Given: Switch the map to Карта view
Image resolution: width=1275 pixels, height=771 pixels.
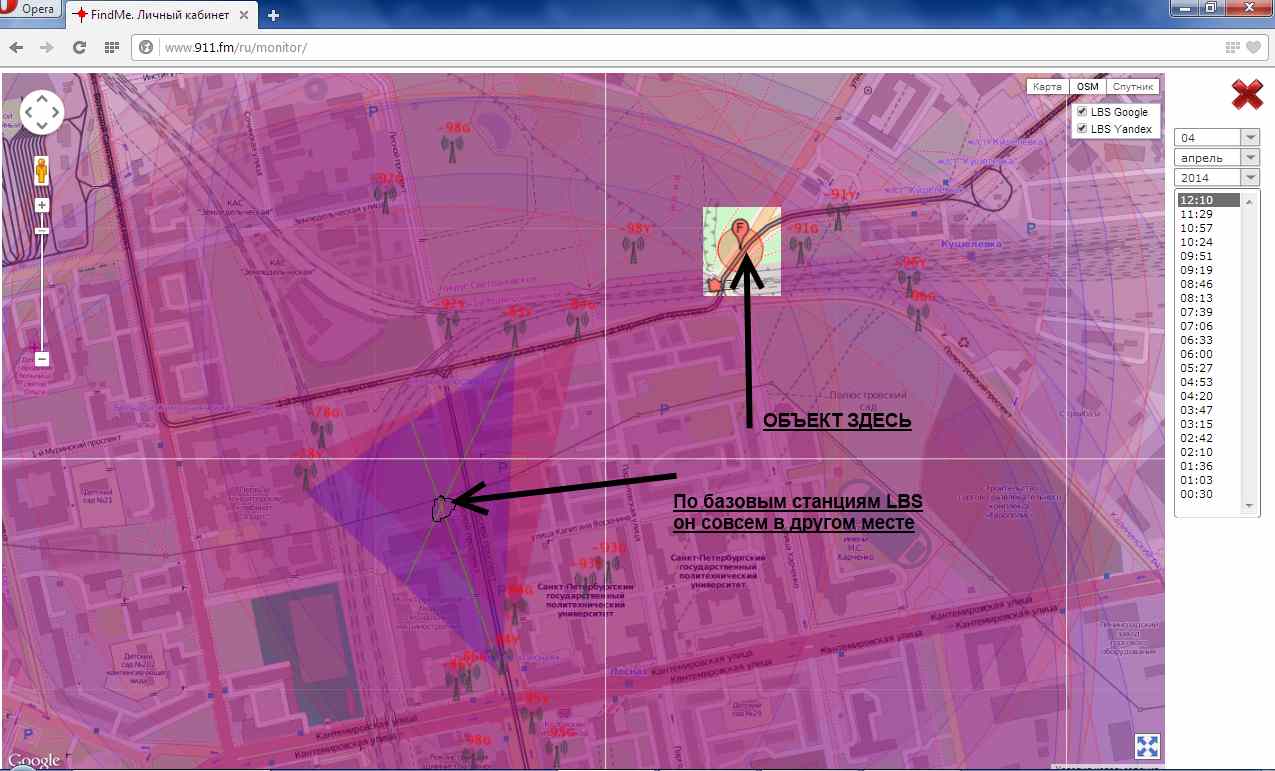Looking at the screenshot, I should (1047, 87).
